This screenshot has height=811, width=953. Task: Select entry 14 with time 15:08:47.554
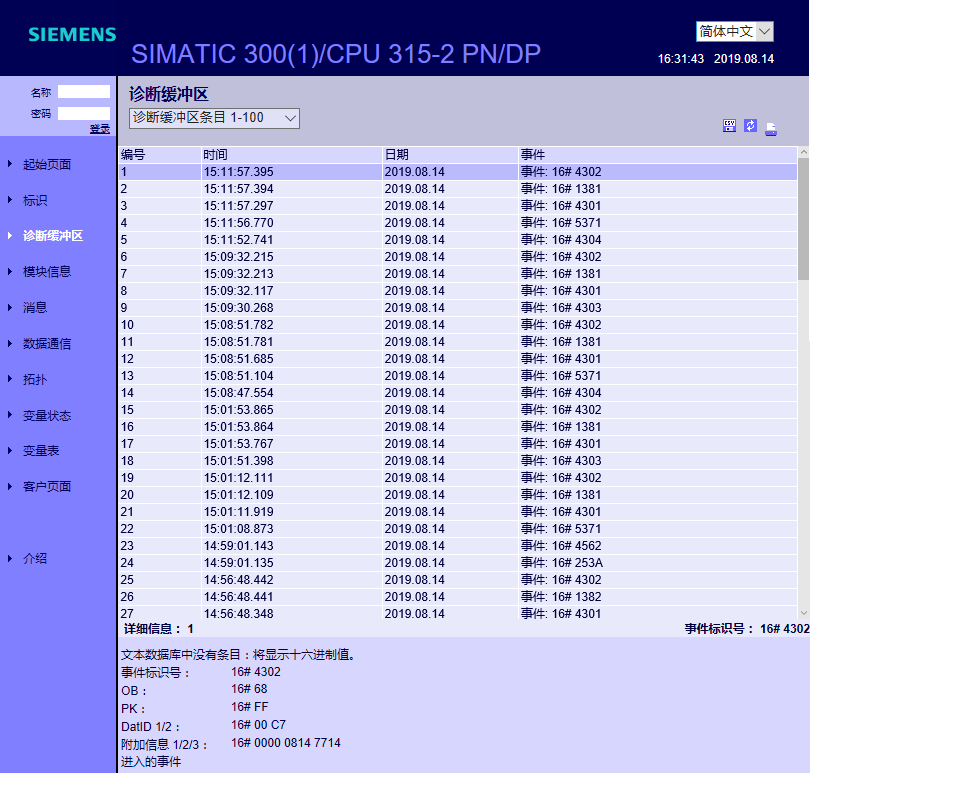click(458, 393)
